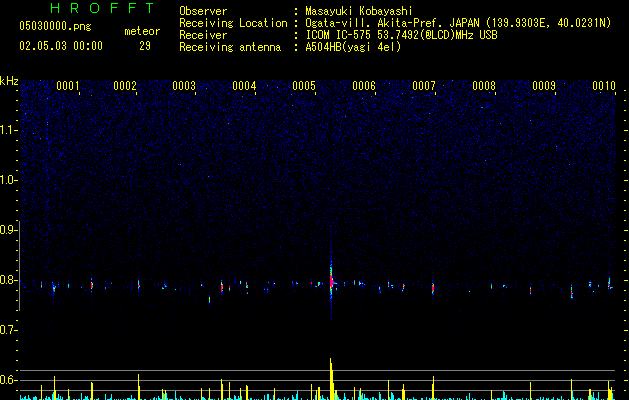Click the 0.6 frequency axis label
The image size is (629, 400).
8,380
